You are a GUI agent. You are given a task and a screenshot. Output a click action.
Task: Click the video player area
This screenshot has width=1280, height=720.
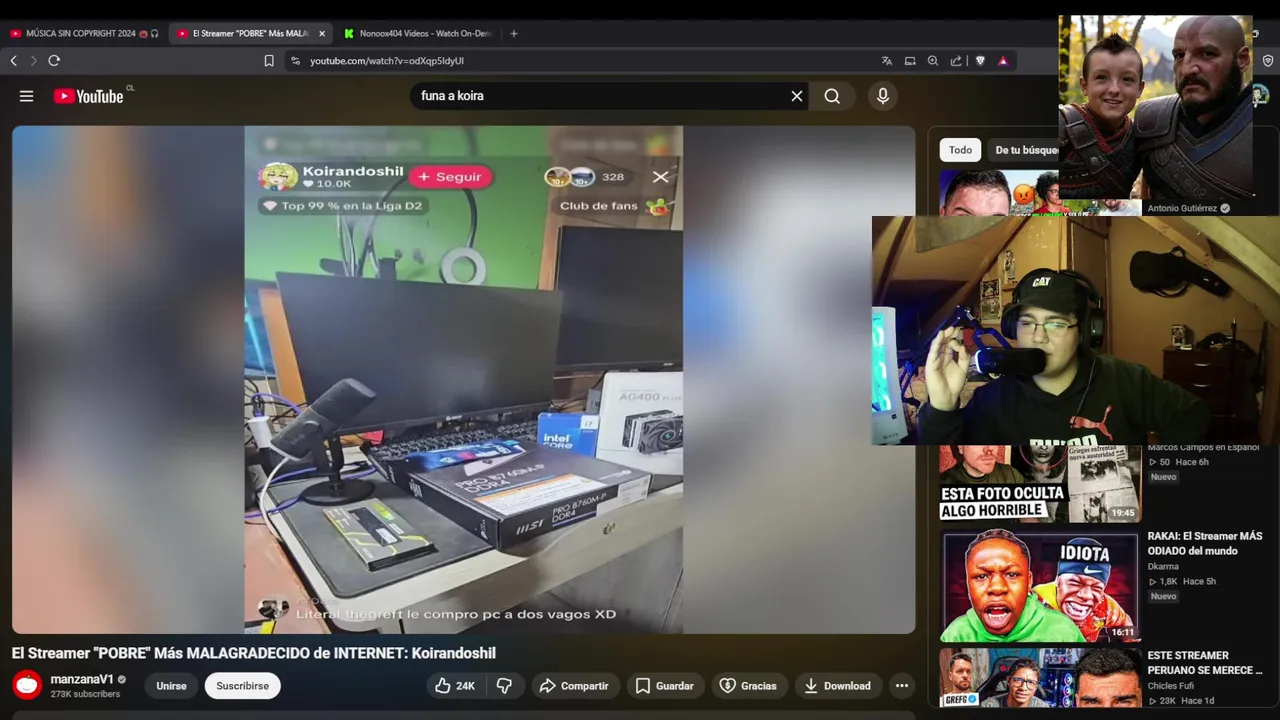click(x=463, y=380)
